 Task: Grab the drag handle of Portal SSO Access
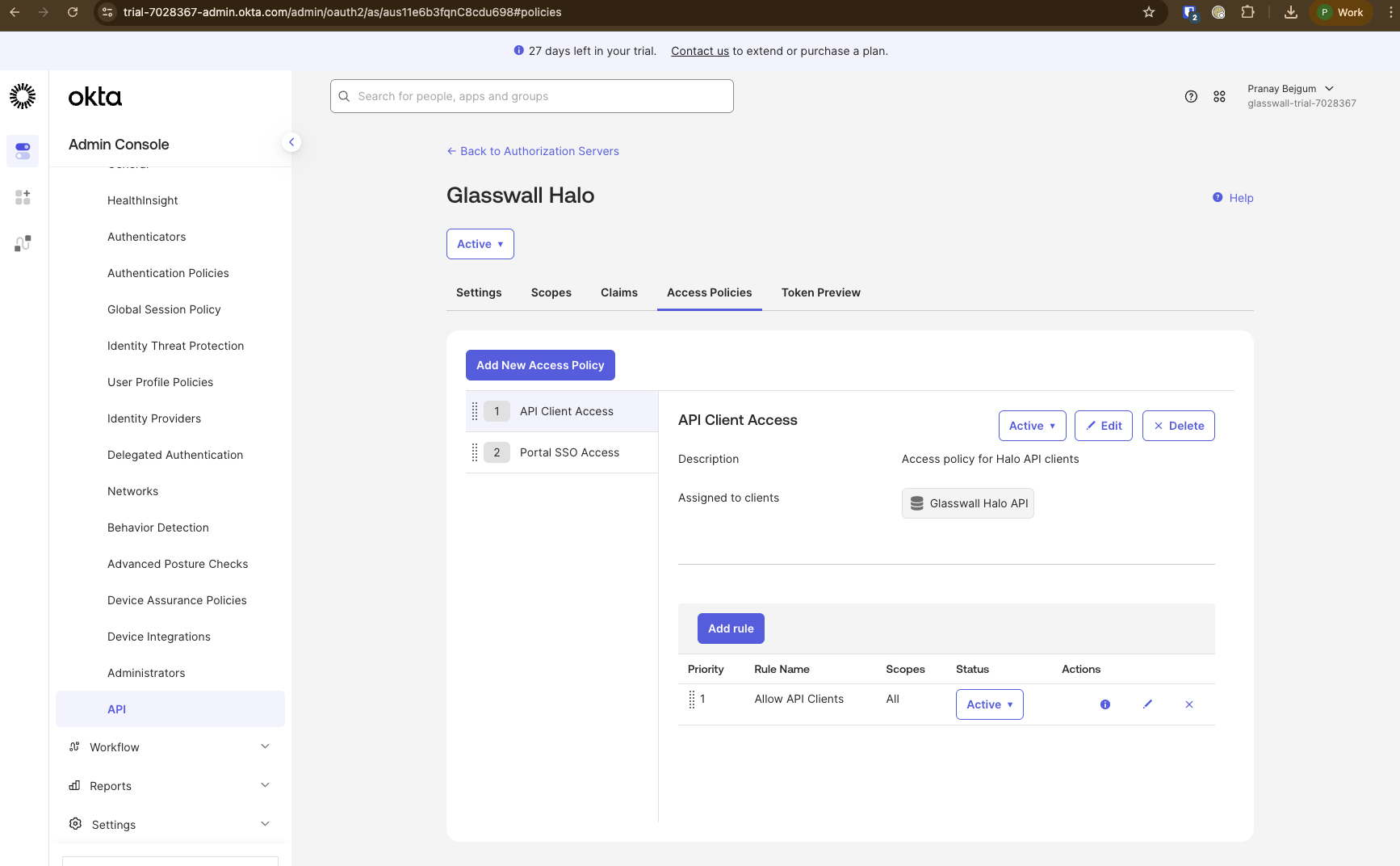tap(475, 452)
